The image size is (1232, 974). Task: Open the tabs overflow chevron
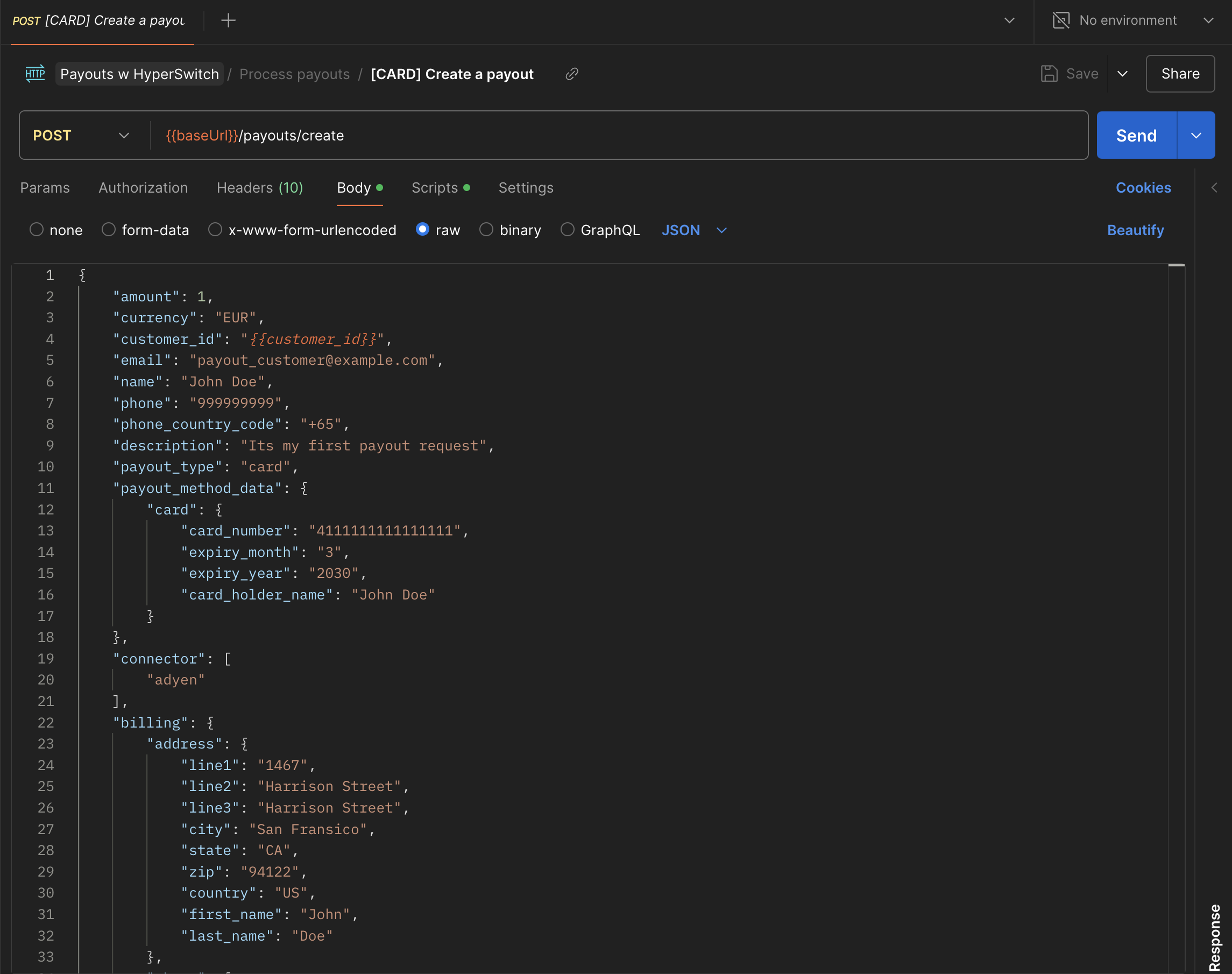[1009, 20]
